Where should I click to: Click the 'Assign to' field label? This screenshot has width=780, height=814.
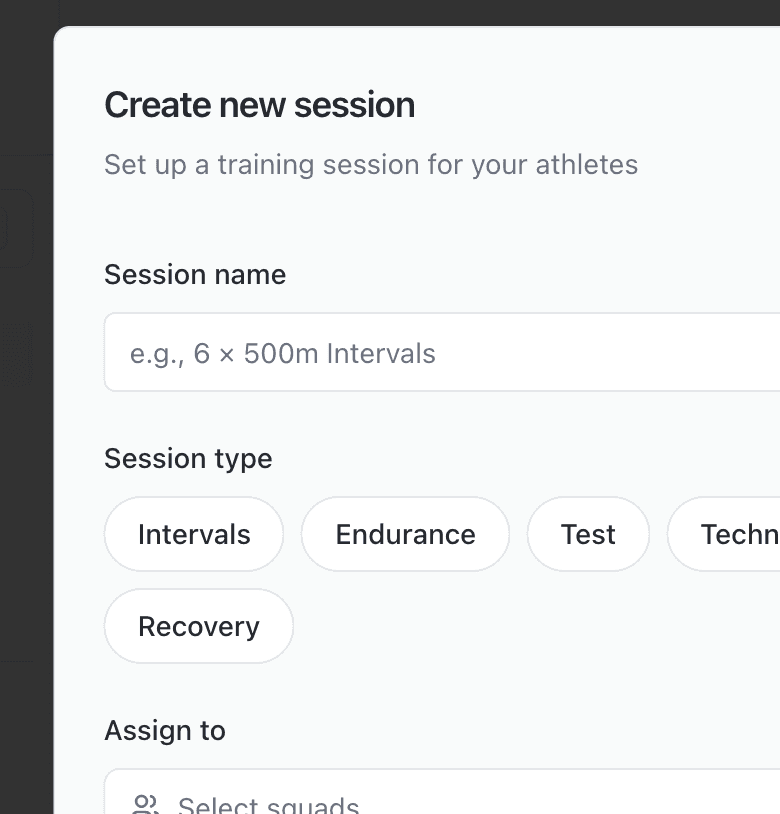coord(165,731)
